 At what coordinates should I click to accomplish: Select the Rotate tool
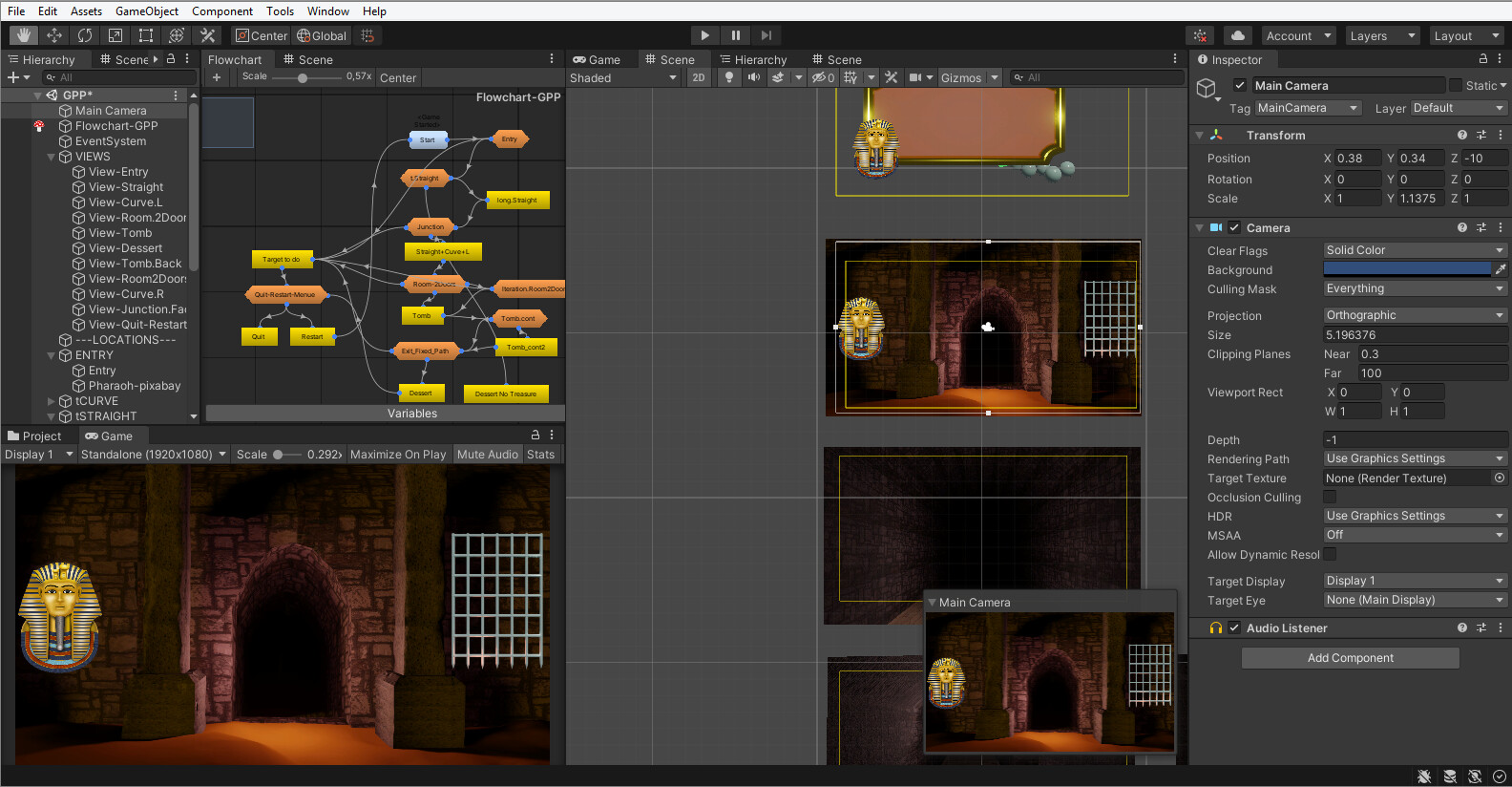tap(85, 35)
